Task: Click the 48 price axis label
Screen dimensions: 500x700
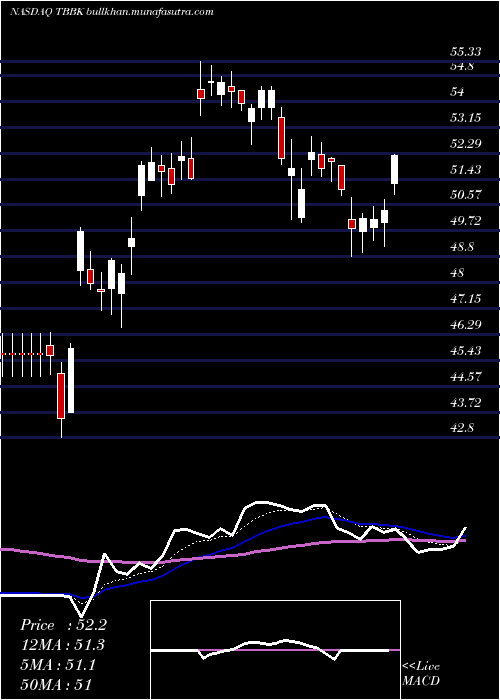Action: coord(458,272)
